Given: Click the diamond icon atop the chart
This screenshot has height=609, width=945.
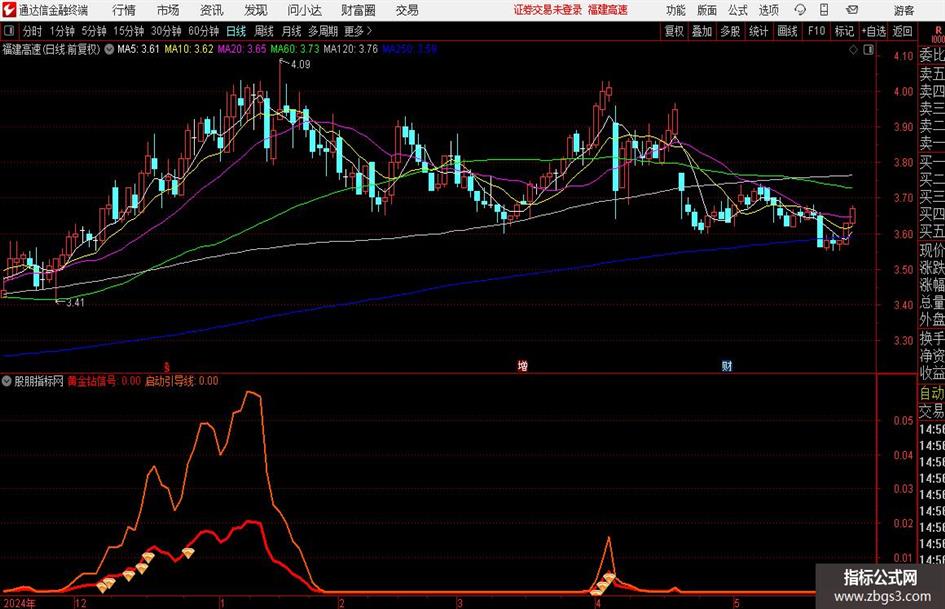Looking at the screenshot, I should pos(853,50).
